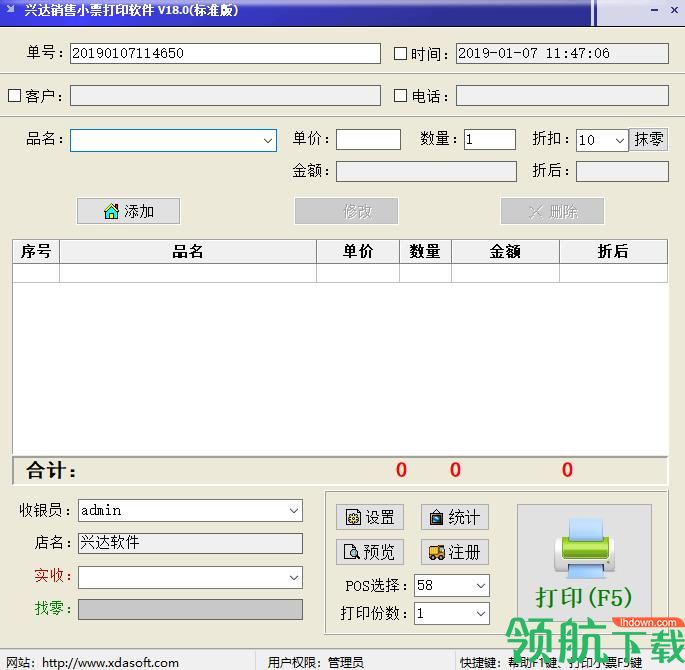Click the website http://www.xdasoft.com text
The width and height of the screenshot is (685, 670).
pos(110,663)
